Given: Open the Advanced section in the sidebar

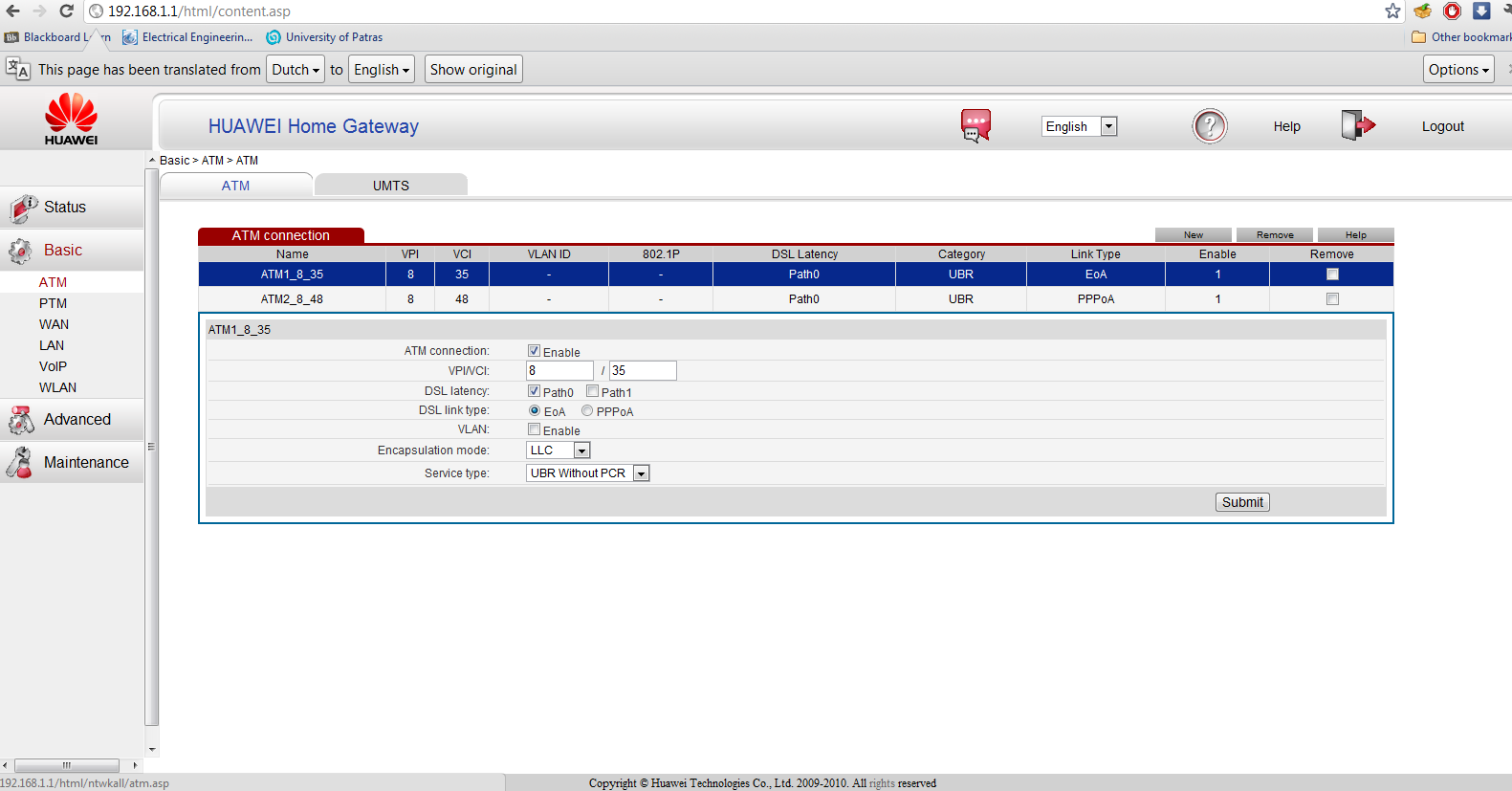Looking at the screenshot, I should [x=72, y=419].
